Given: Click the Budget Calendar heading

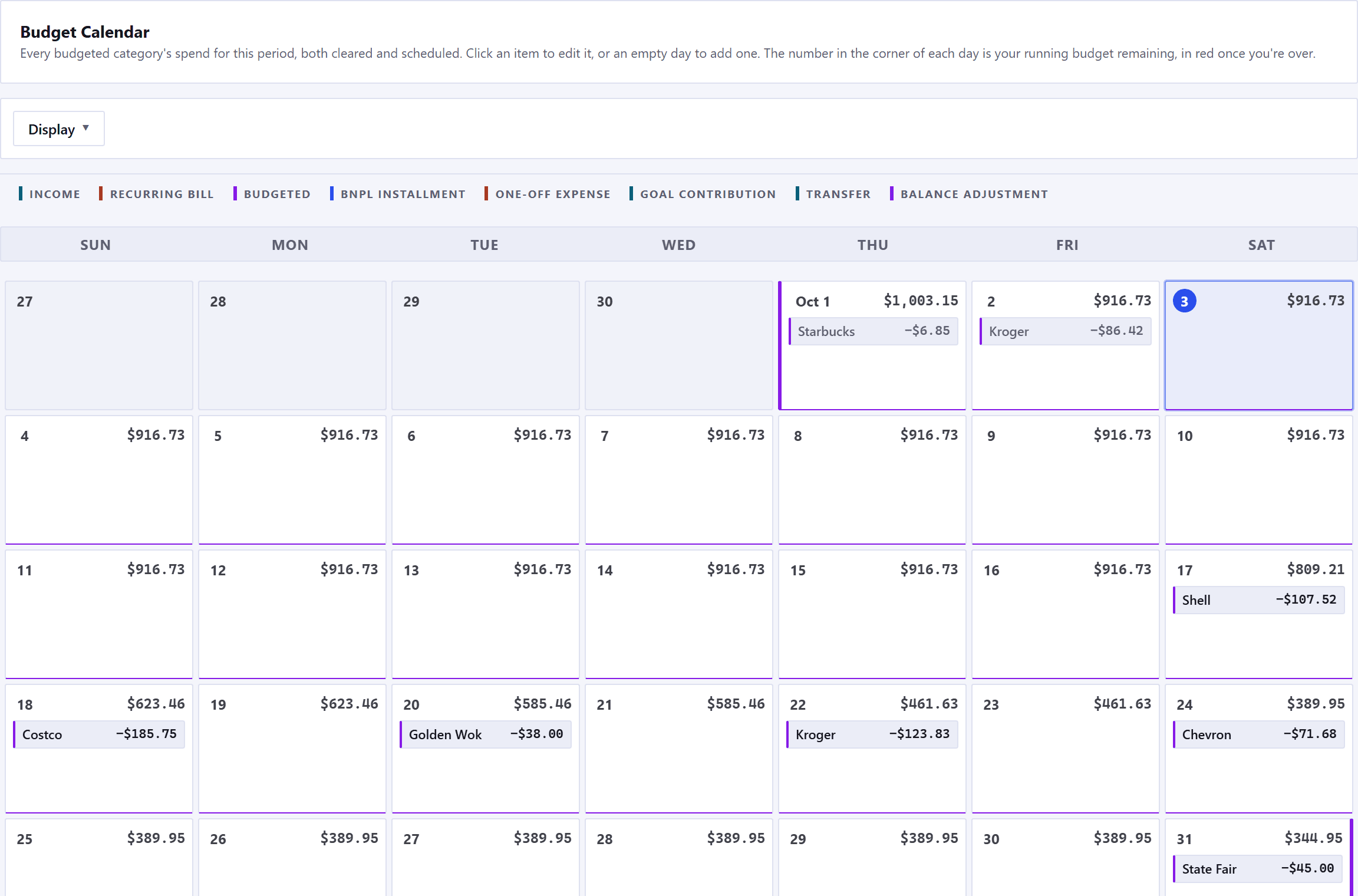Looking at the screenshot, I should pos(85,32).
